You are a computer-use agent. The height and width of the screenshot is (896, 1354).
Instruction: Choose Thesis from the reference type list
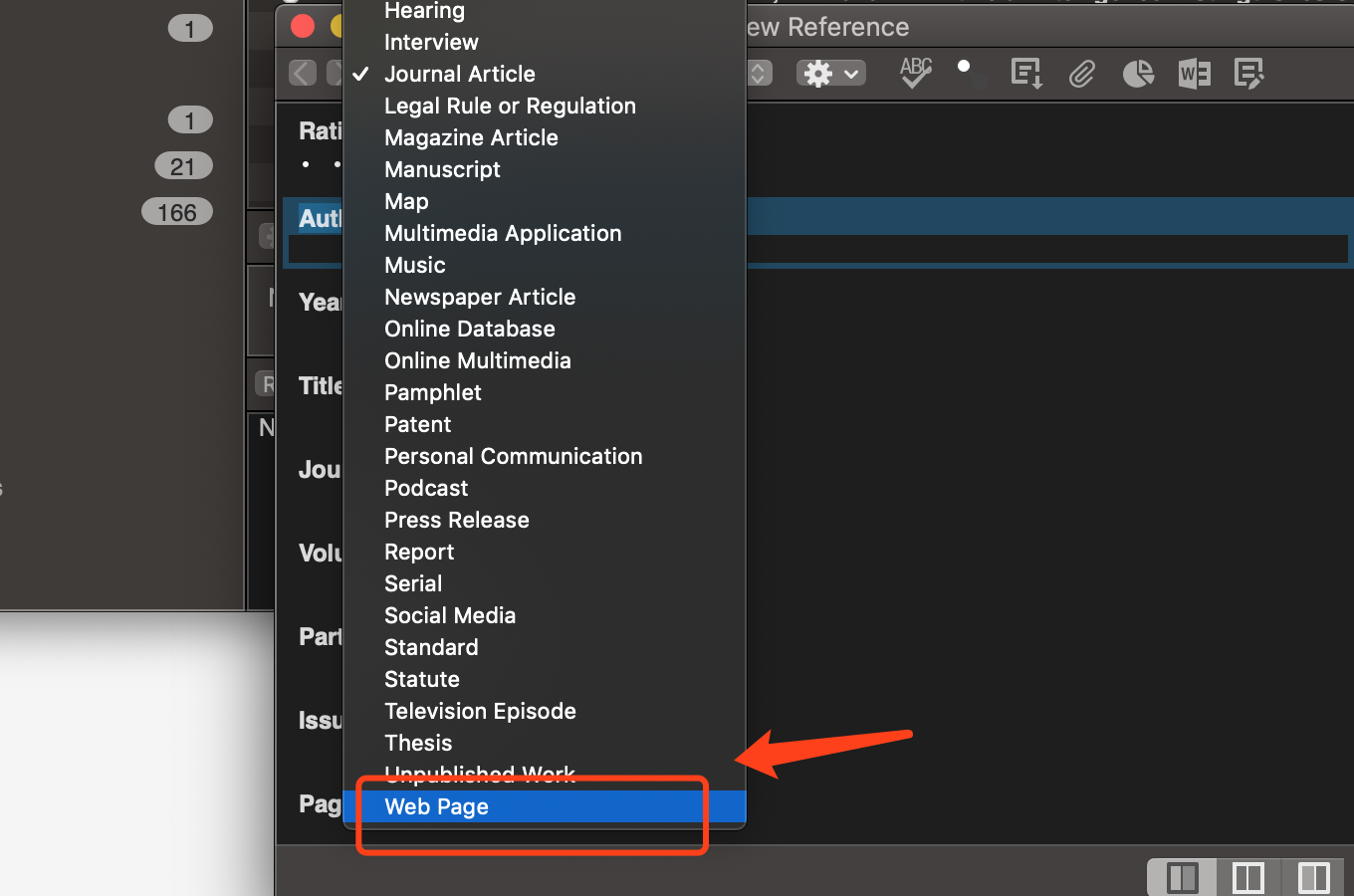(418, 743)
